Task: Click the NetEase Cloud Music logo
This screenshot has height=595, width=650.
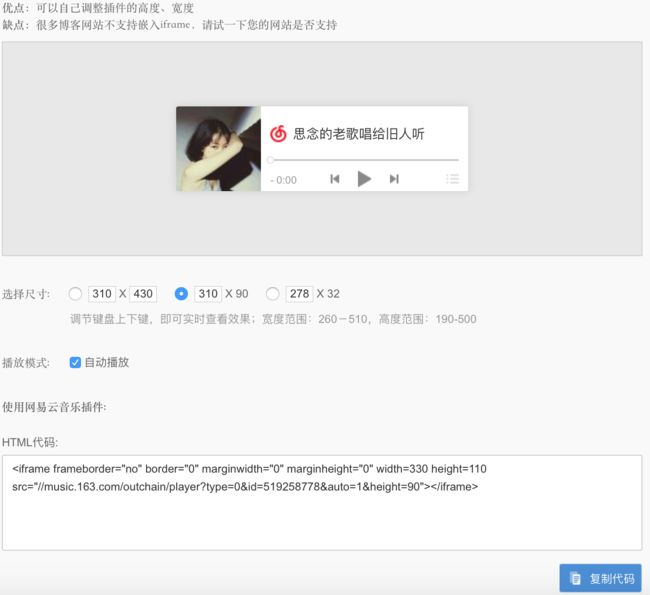Action: point(278,134)
